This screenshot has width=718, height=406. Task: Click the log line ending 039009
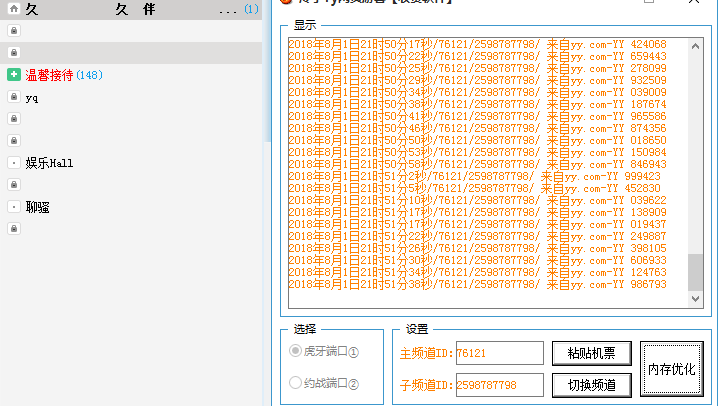[478, 92]
